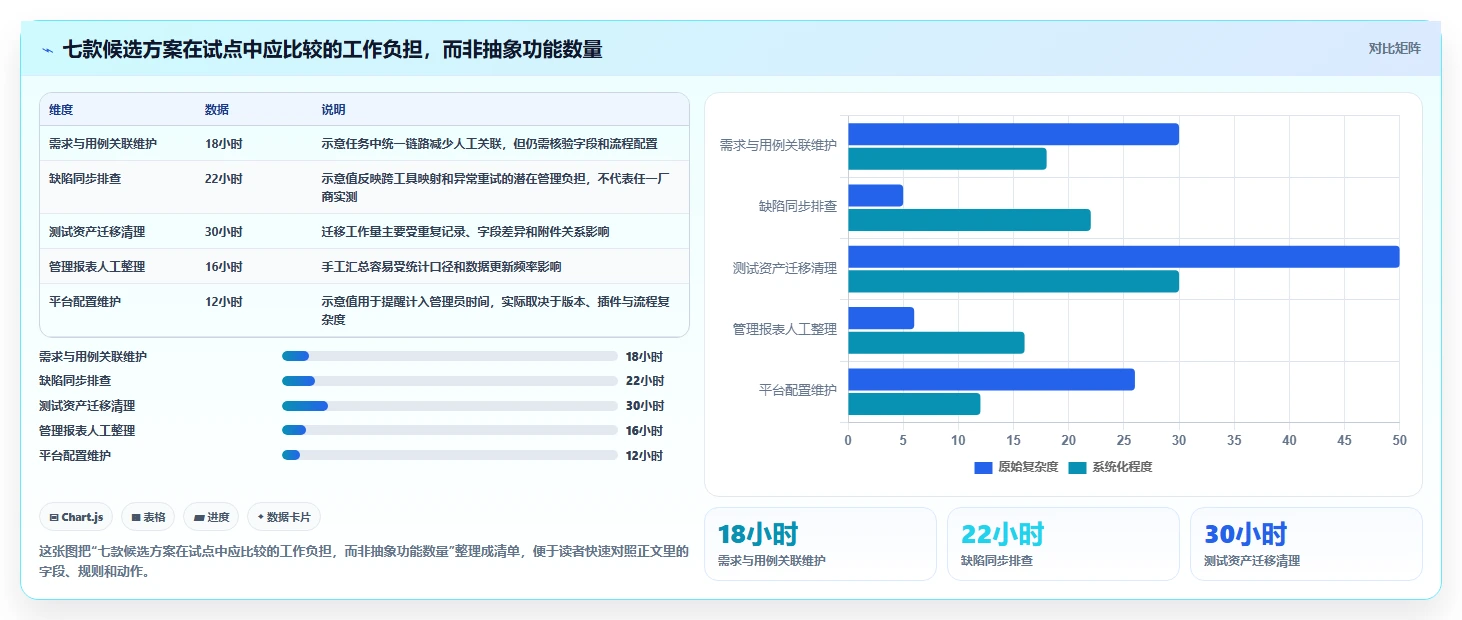Click the 需求与用例关联维护 progress bar

point(450,356)
